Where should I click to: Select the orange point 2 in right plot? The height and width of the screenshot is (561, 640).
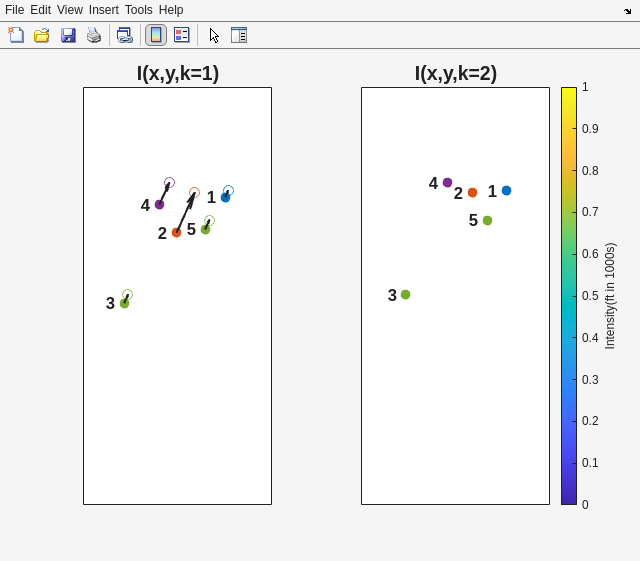[472, 193]
